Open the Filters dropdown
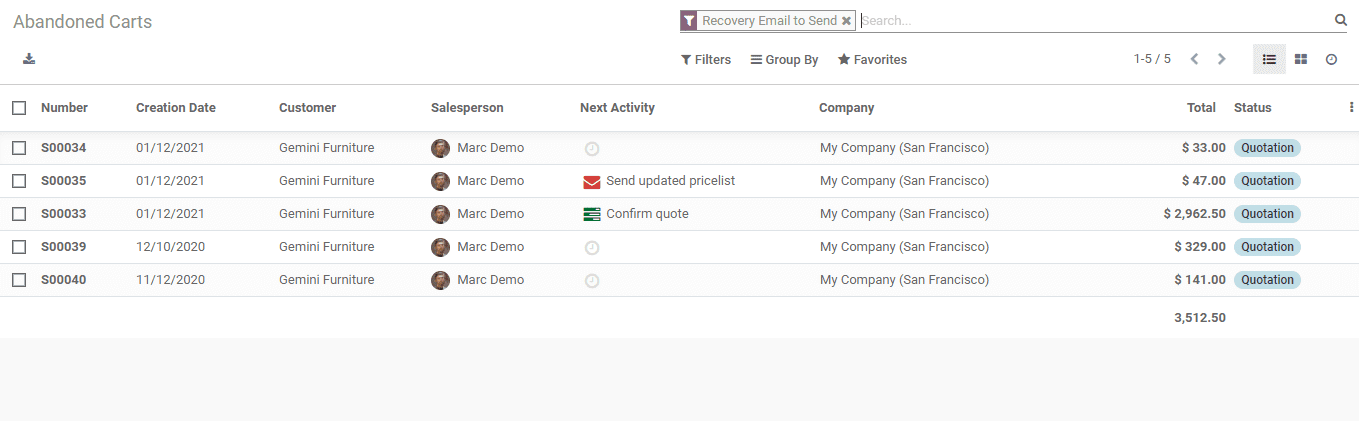Image resolution: width=1359 pixels, height=421 pixels. [x=706, y=60]
